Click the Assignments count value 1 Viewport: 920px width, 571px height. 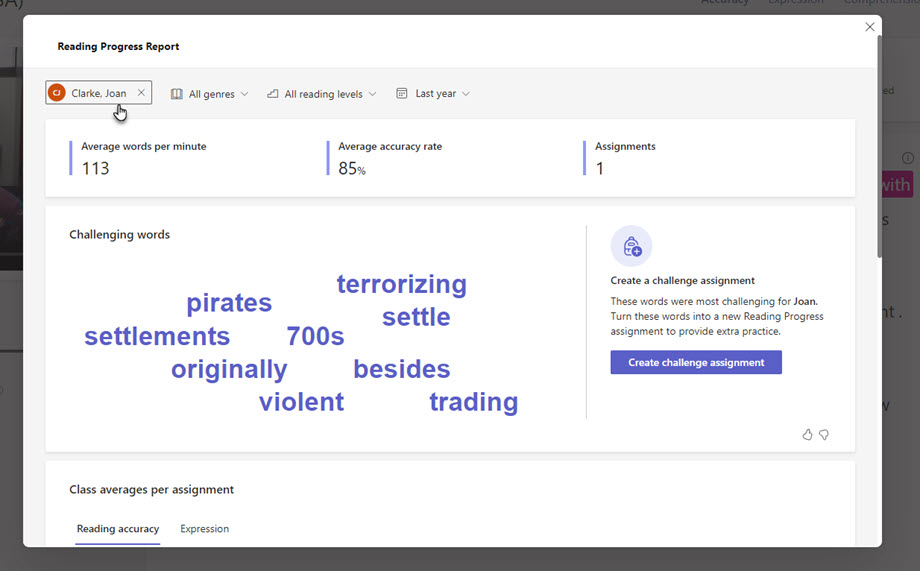point(600,169)
